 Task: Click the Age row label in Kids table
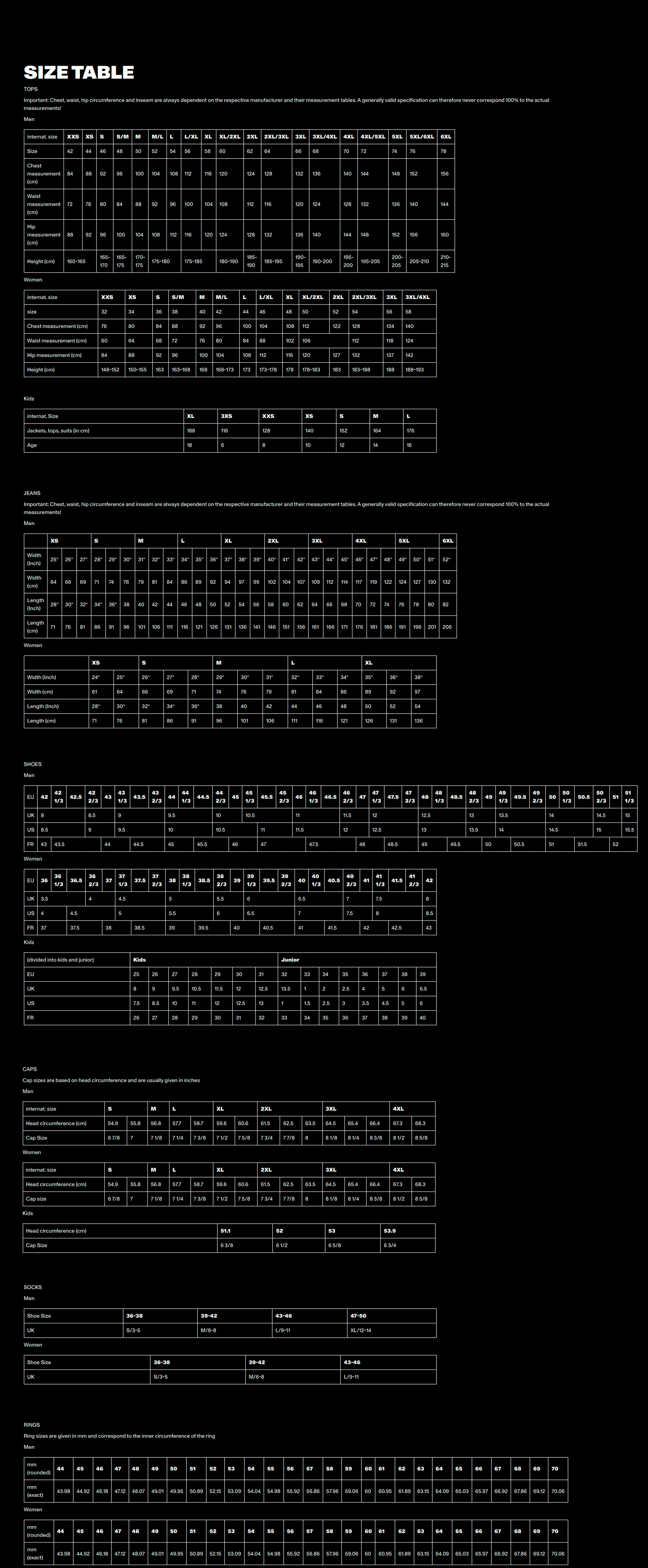(x=32, y=445)
